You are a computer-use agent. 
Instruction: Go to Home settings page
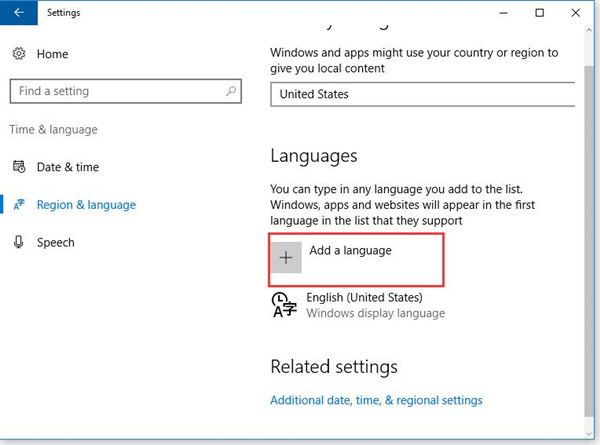pos(52,54)
